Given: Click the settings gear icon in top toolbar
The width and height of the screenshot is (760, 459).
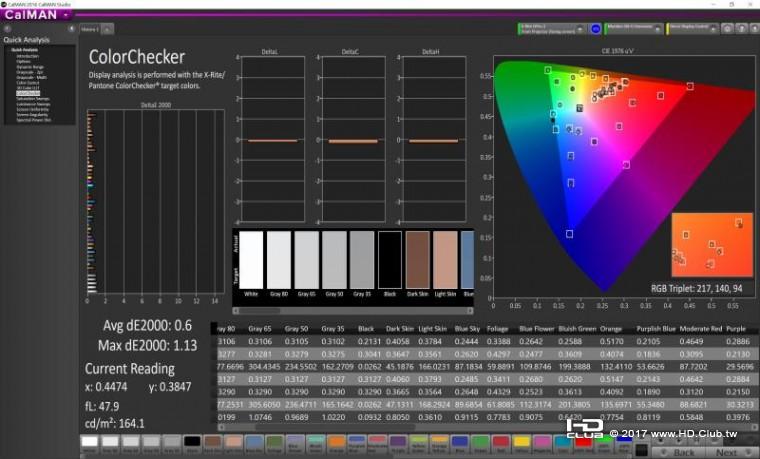Looking at the screenshot, I should (x=727, y=29).
